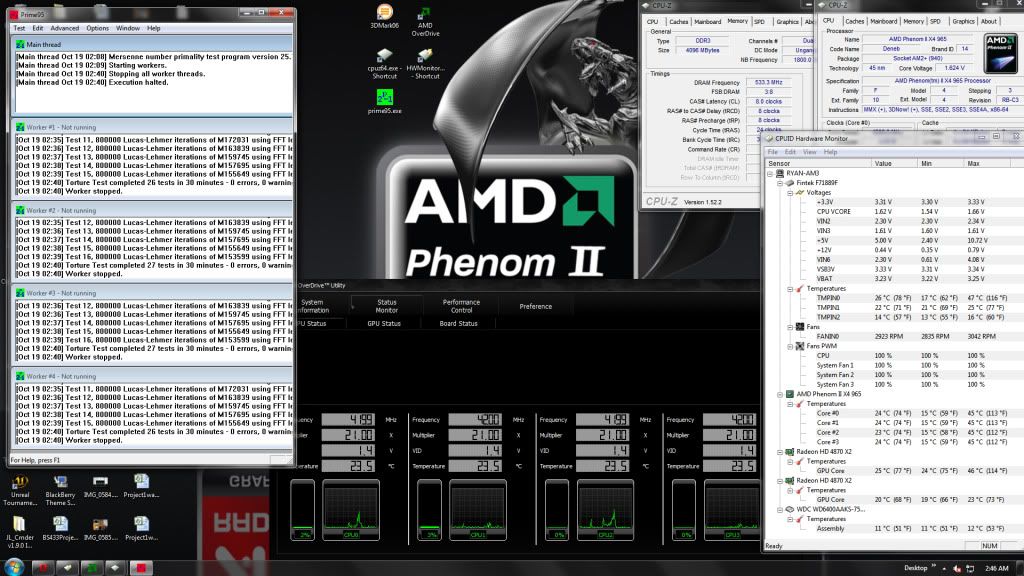The width and height of the screenshot is (1024, 576).
Task: Open the Test menu in Prime95
Action: [x=19, y=28]
